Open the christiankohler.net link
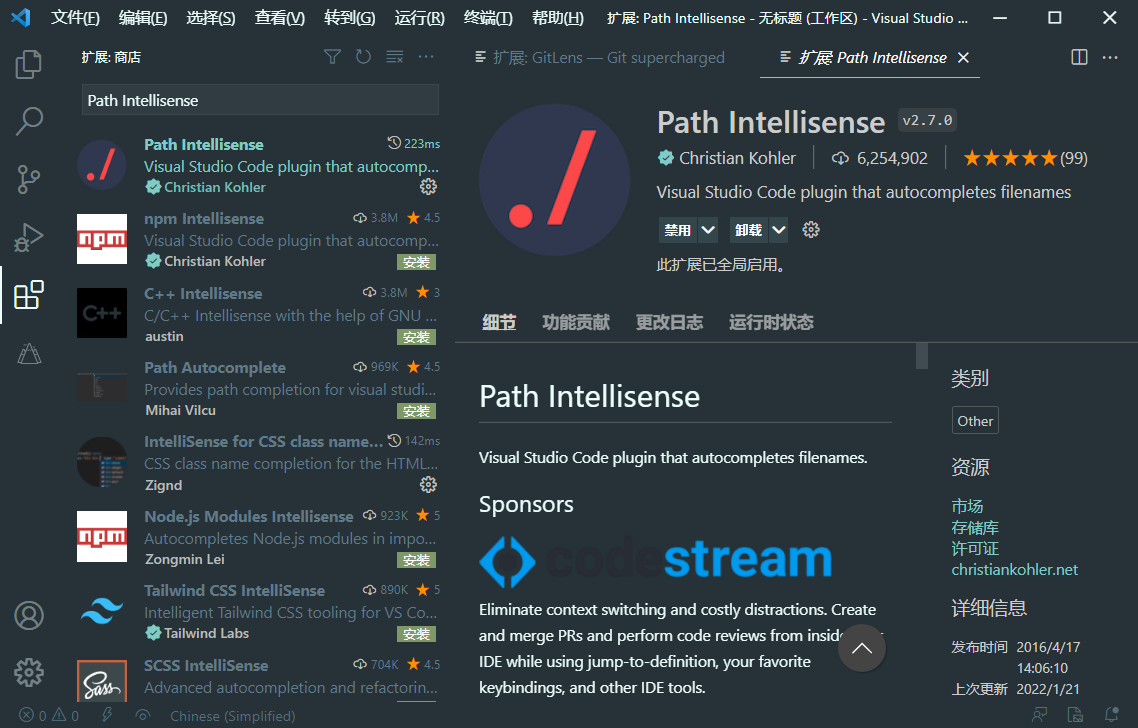 pyautogui.click(x=1015, y=570)
